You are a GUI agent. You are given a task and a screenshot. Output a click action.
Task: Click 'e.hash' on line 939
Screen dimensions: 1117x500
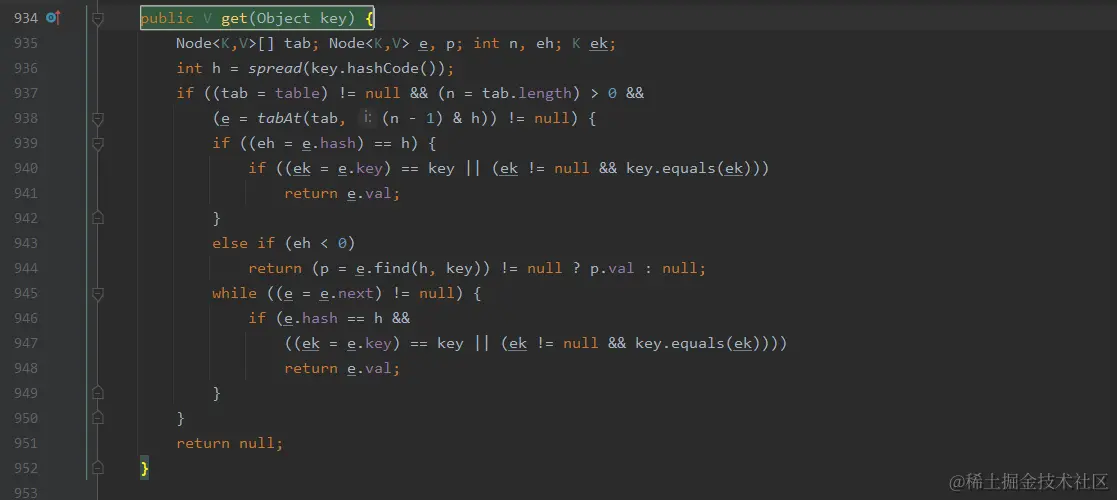(x=328, y=143)
